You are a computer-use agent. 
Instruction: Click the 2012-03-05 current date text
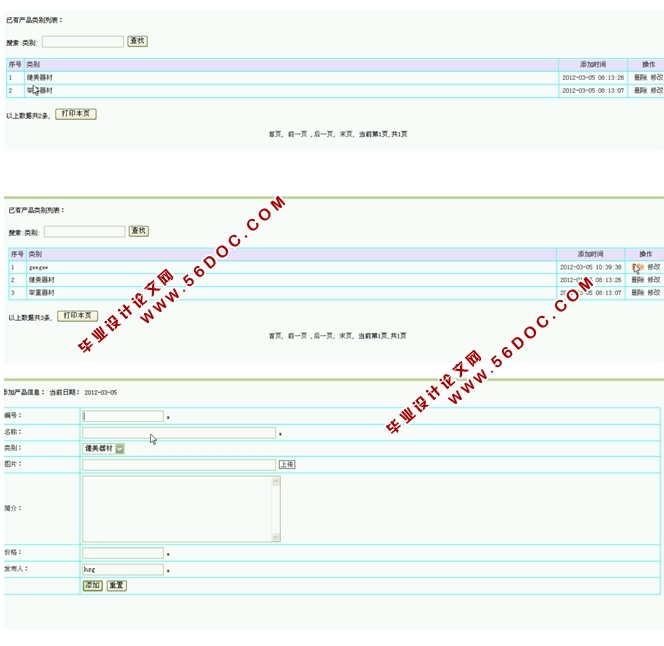101,393
